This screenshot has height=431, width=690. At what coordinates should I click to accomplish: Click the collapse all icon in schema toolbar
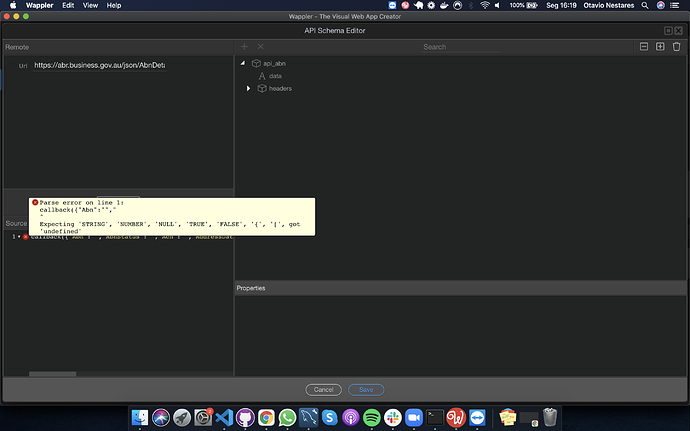(644, 47)
